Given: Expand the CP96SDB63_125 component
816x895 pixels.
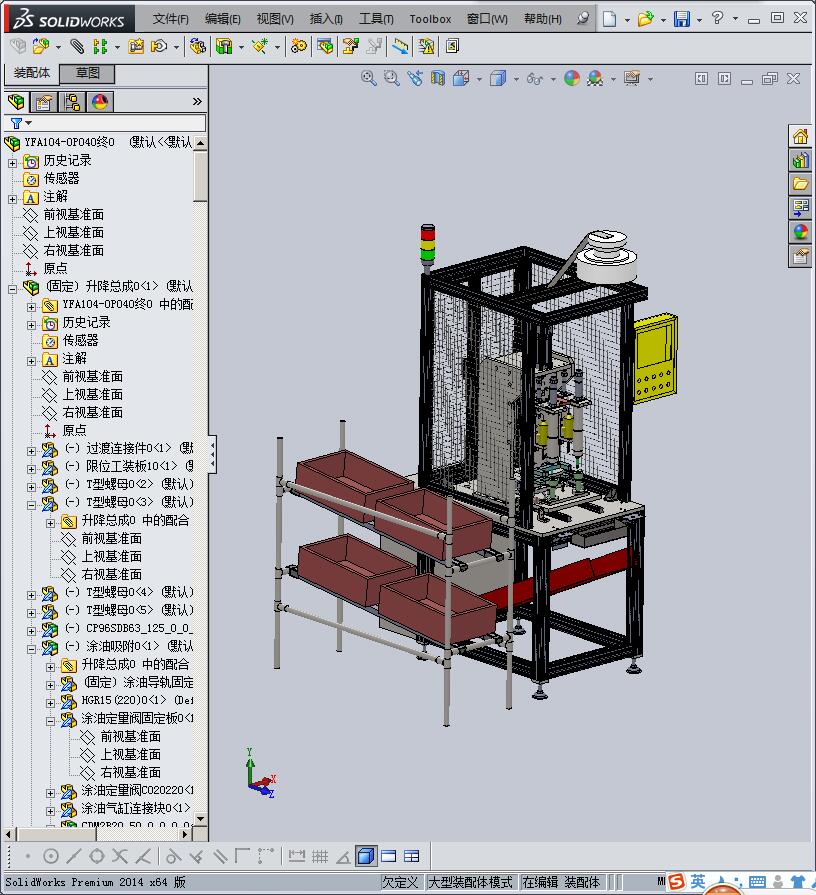Looking at the screenshot, I should [x=31, y=631].
